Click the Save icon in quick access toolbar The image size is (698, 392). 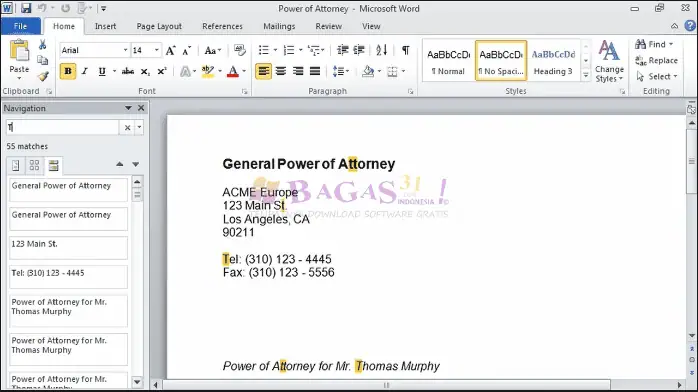point(26,8)
